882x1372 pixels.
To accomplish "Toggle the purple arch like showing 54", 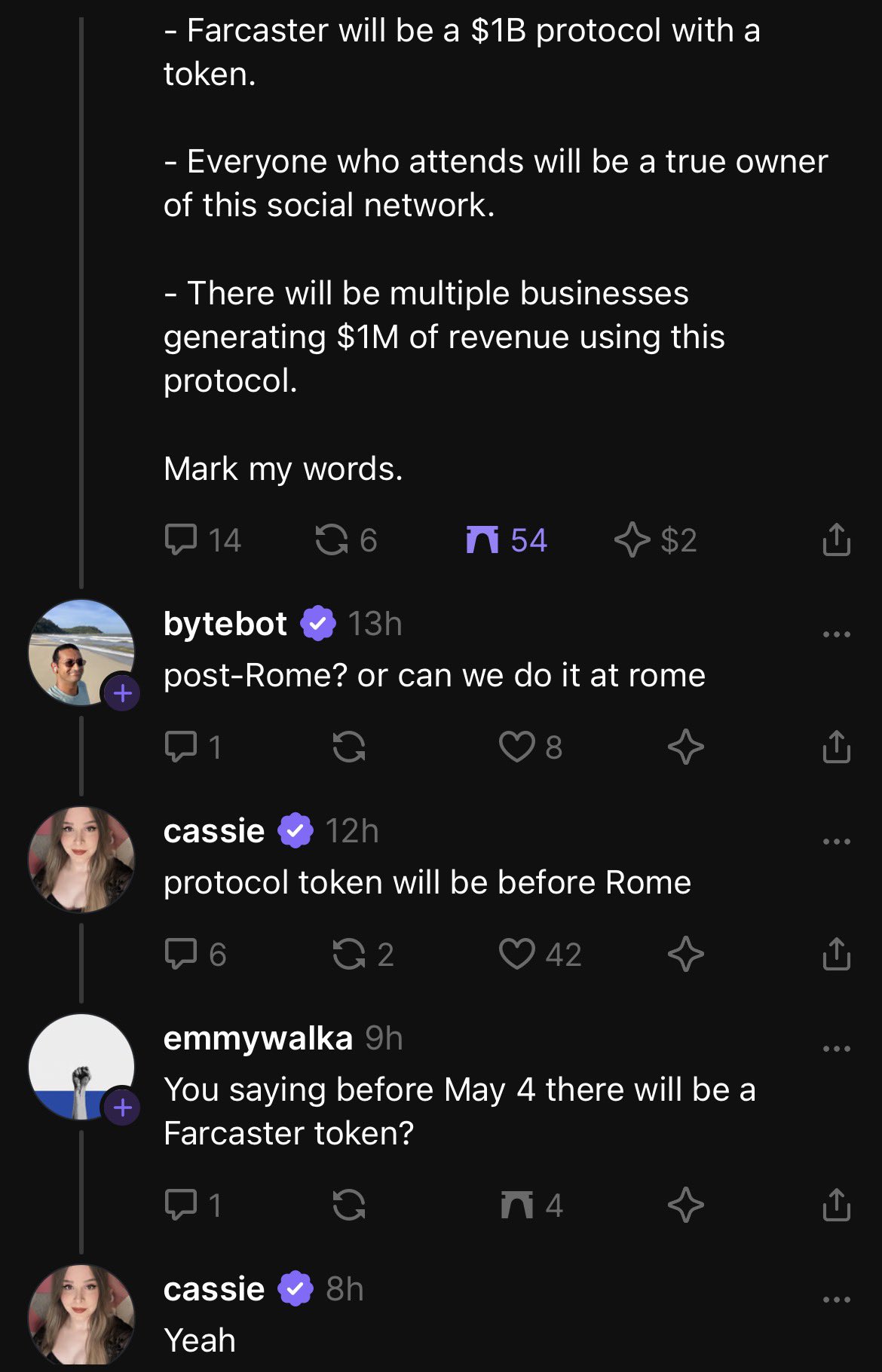I will click(483, 539).
